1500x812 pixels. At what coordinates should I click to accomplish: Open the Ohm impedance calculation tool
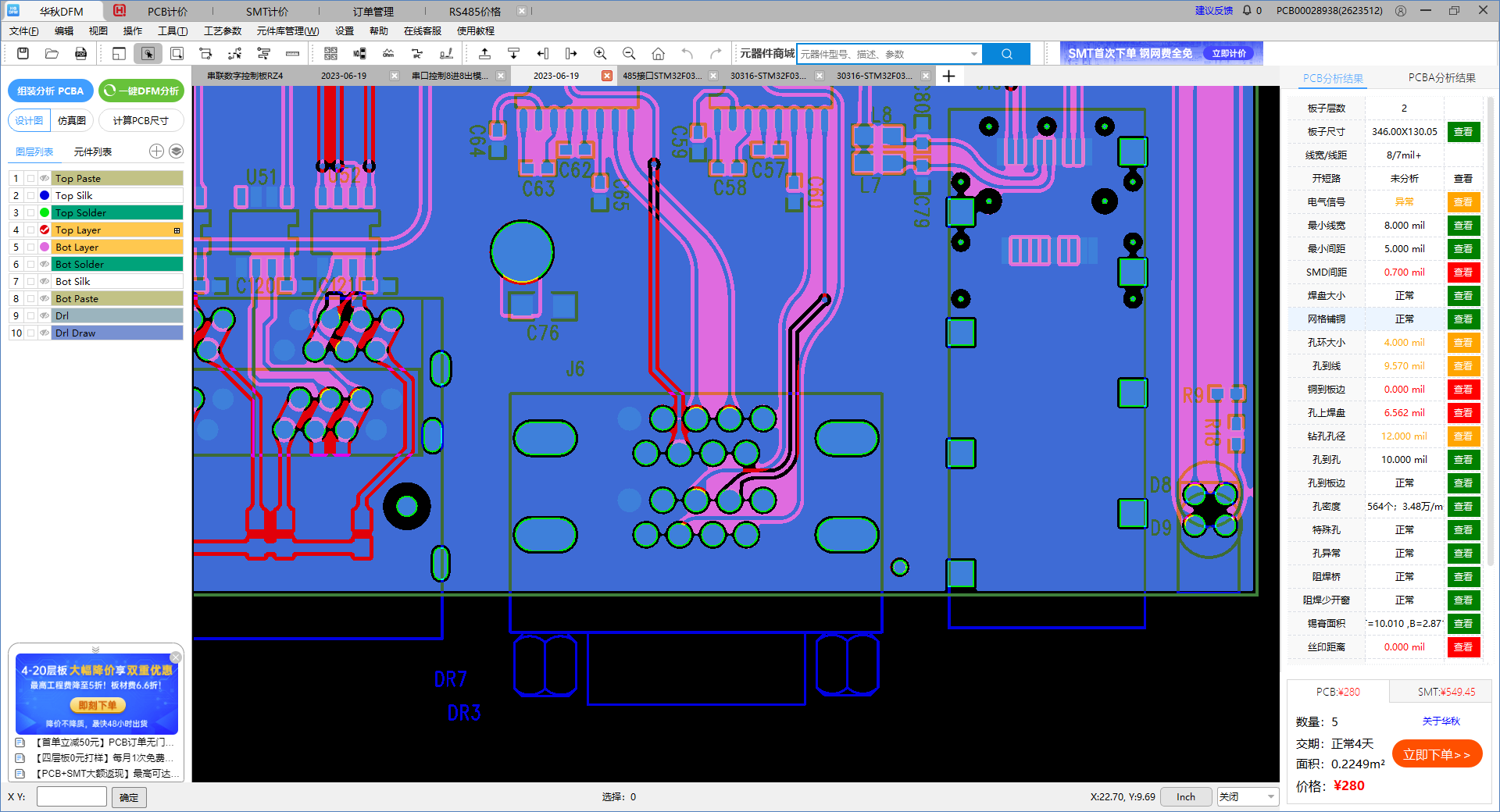click(388, 54)
